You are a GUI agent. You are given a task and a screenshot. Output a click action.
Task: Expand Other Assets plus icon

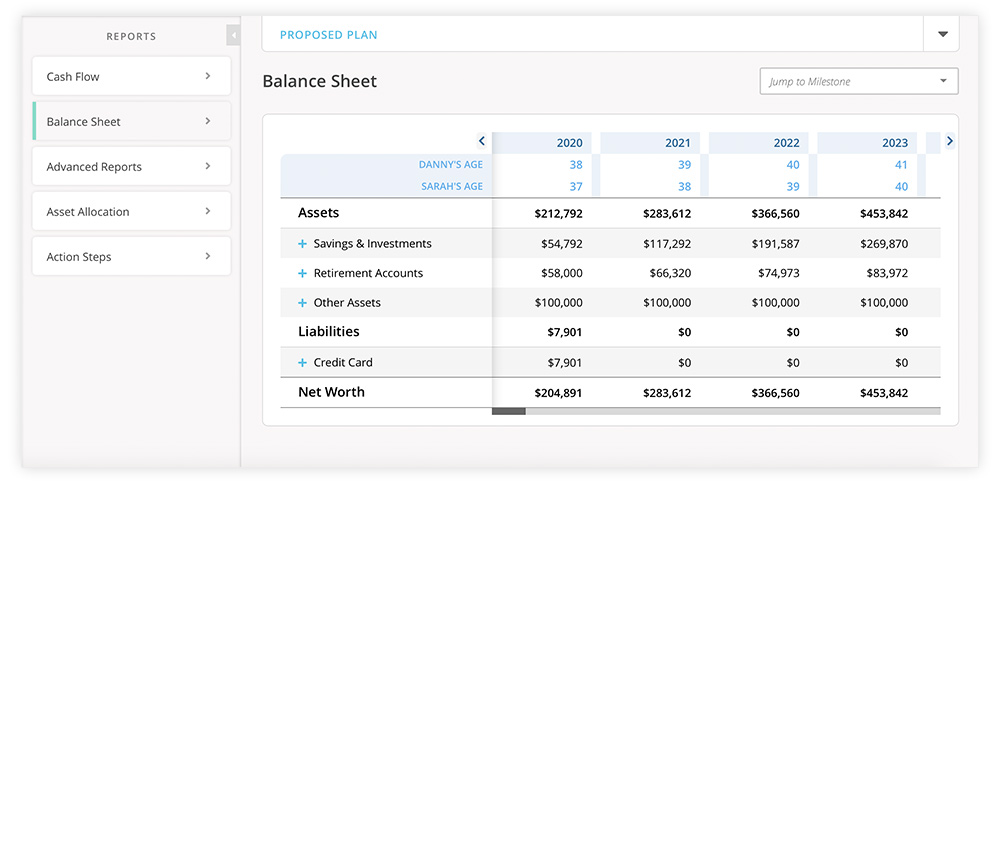click(x=302, y=303)
